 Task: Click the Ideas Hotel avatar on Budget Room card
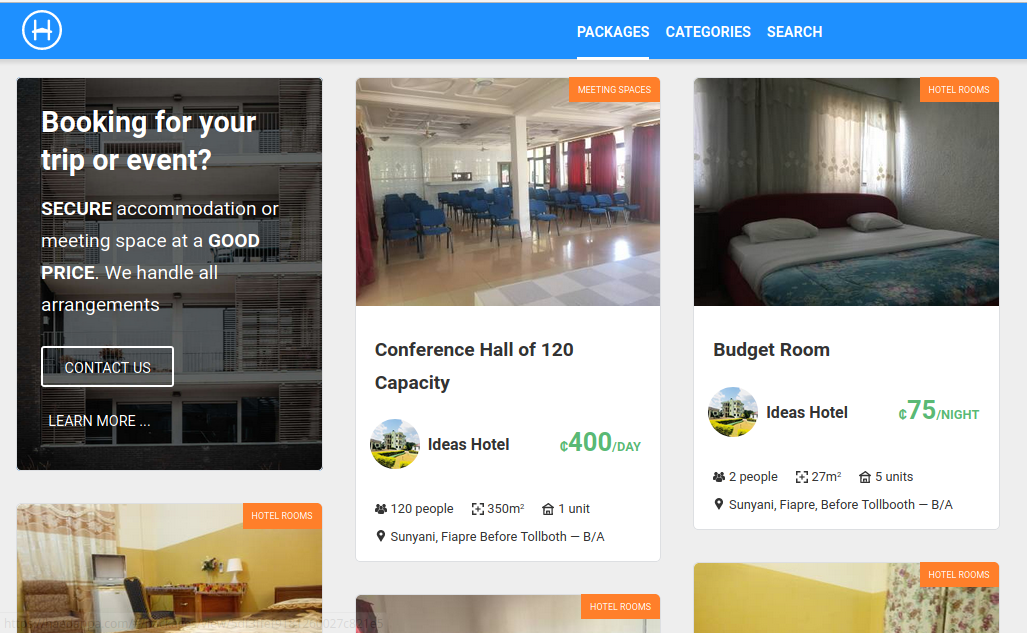click(733, 412)
